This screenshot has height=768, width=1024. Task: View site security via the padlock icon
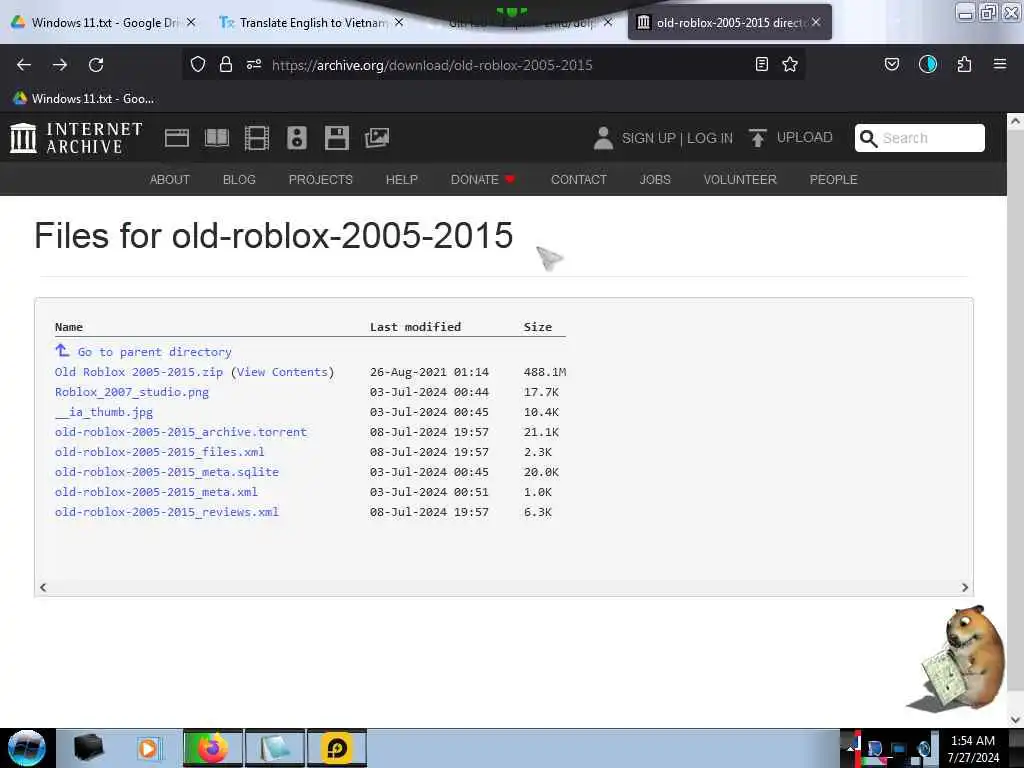[x=226, y=64]
